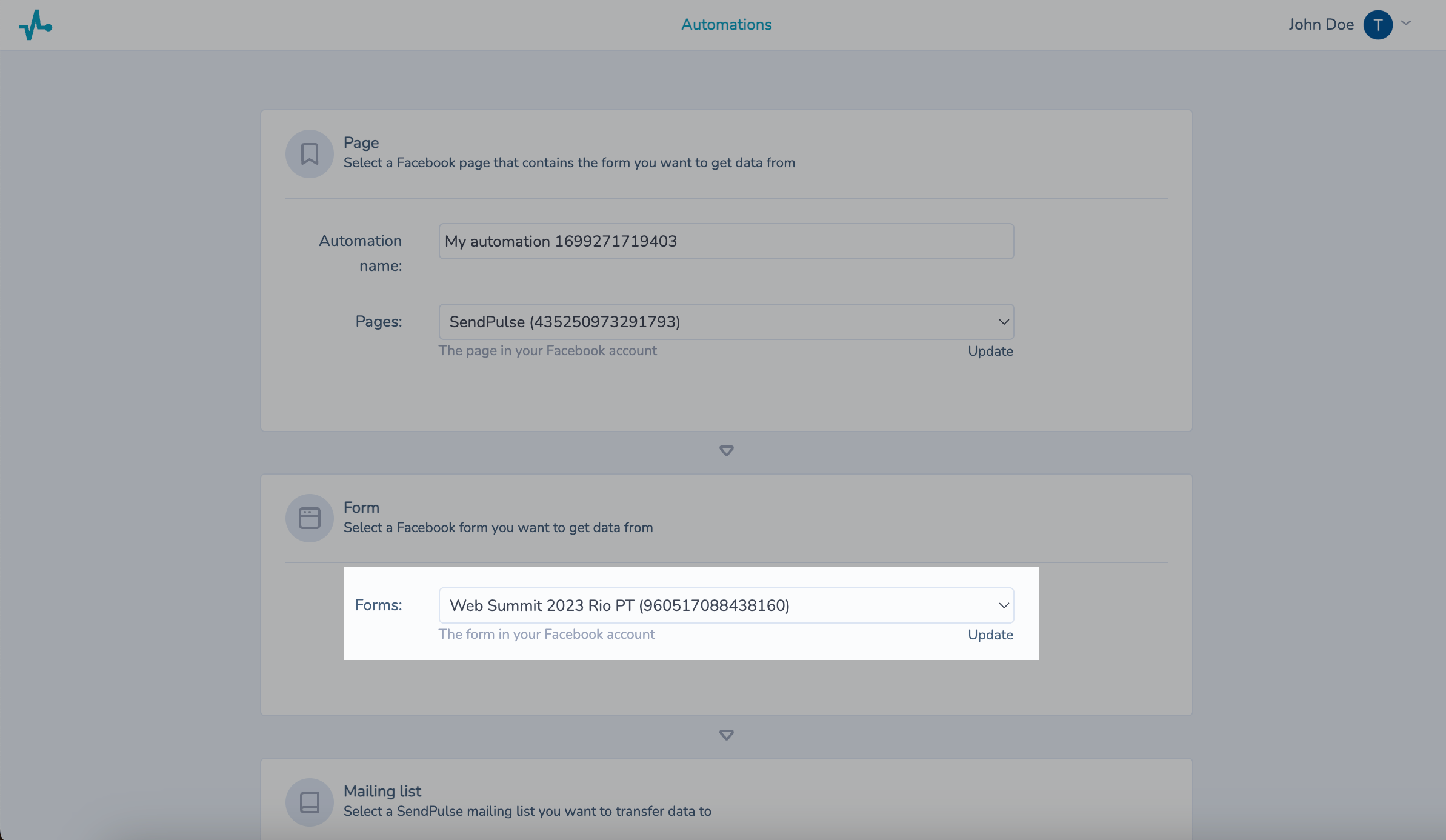Click down arrow between Form and Mailing list
This screenshot has width=1446, height=840.
(726, 735)
